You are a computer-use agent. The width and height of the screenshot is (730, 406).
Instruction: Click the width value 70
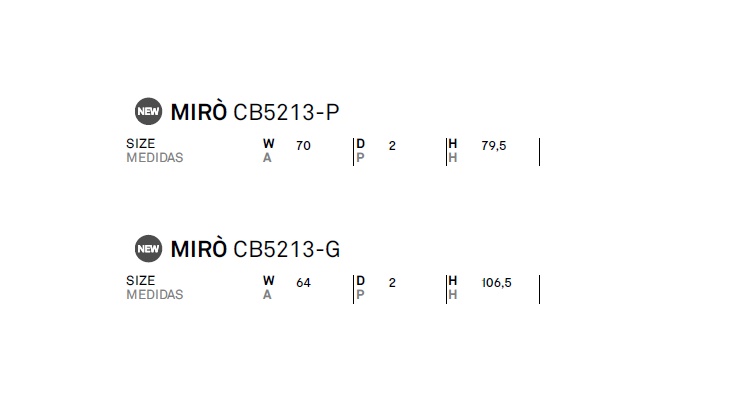[x=303, y=146]
